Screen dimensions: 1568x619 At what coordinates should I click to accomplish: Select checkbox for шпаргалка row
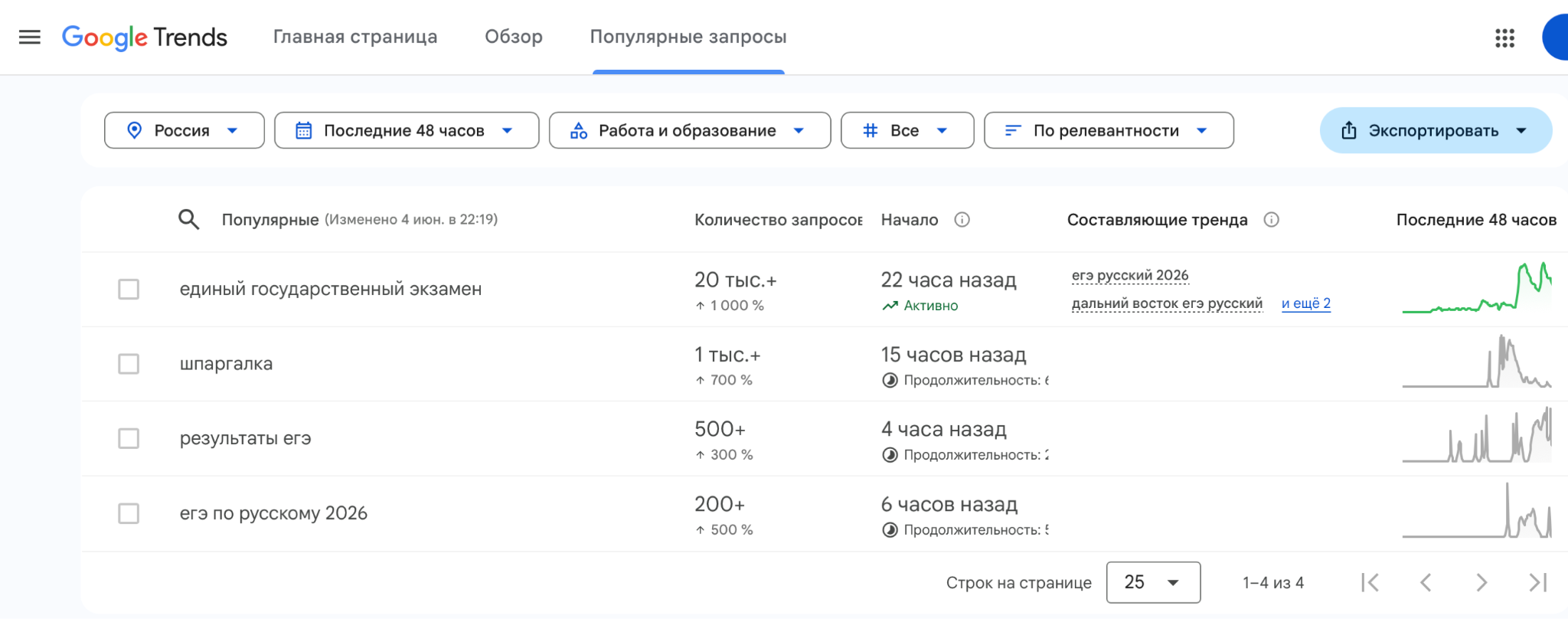pos(129,363)
